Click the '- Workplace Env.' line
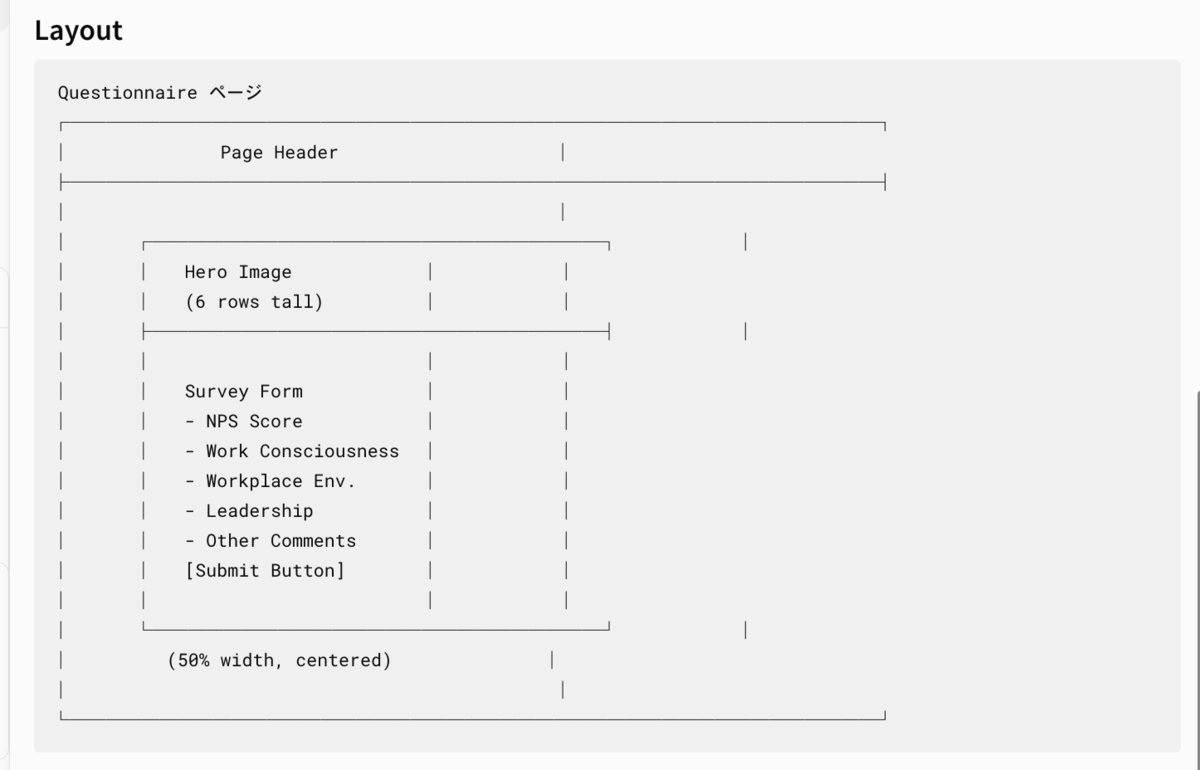 point(270,481)
